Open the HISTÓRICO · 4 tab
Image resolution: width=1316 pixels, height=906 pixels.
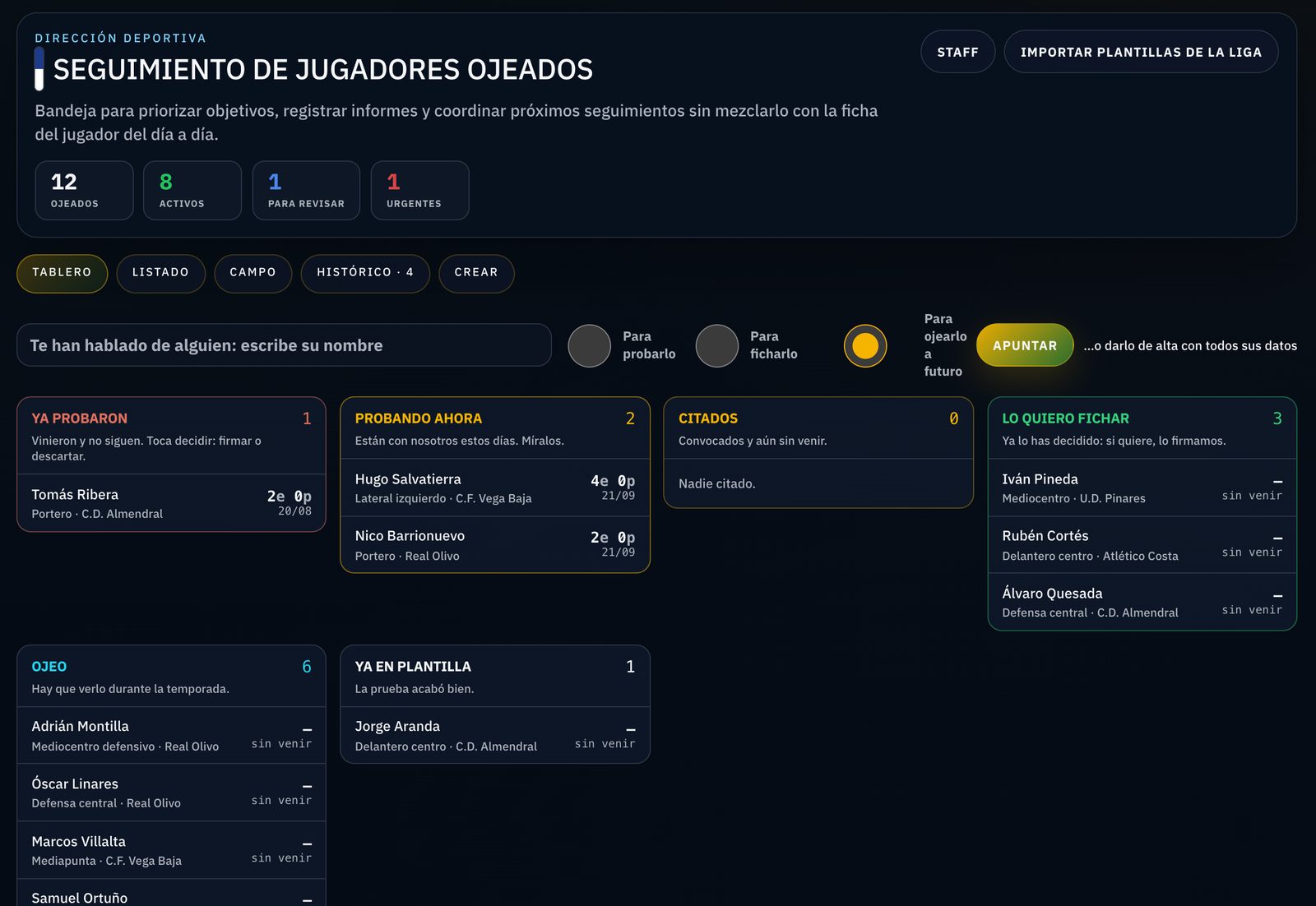(365, 273)
